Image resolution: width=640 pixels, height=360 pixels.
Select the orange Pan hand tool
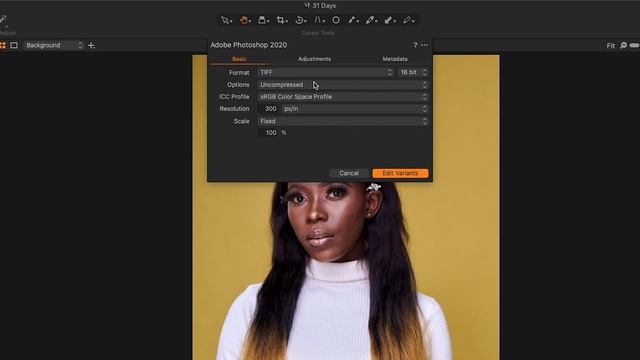tap(244, 20)
